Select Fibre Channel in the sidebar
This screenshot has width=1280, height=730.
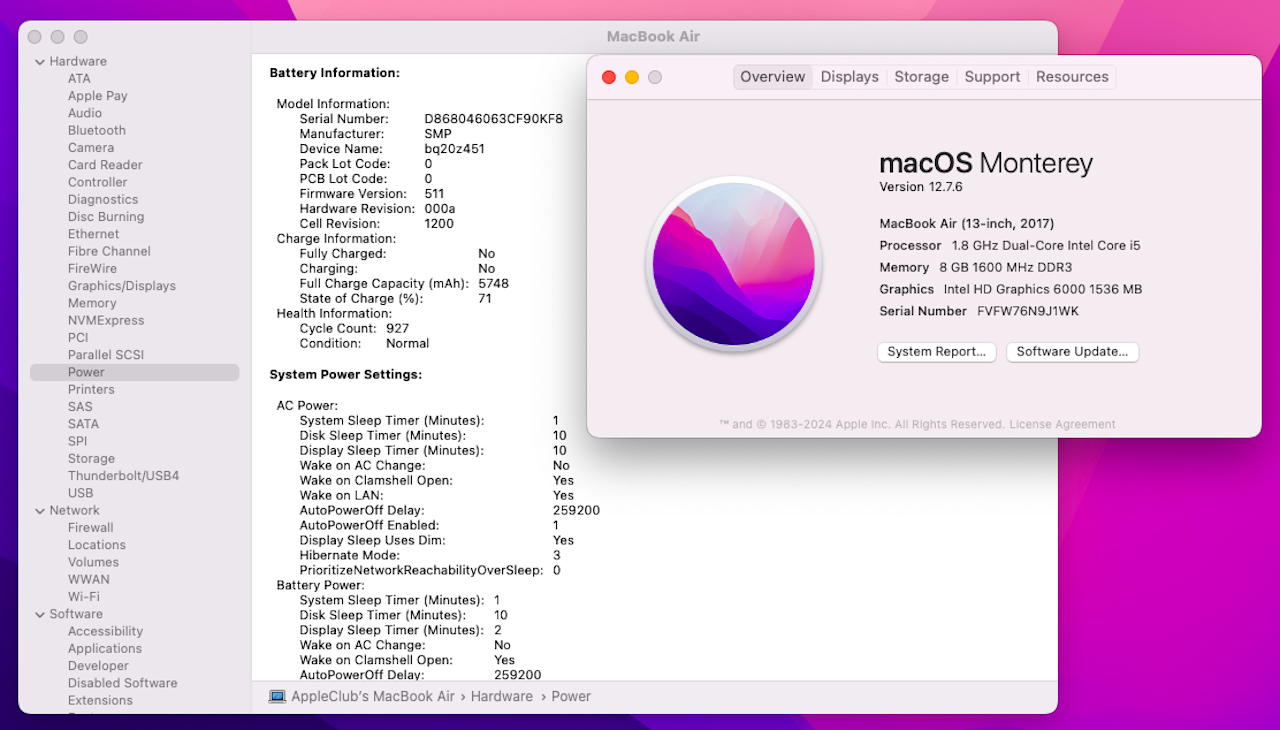(x=109, y=251)
